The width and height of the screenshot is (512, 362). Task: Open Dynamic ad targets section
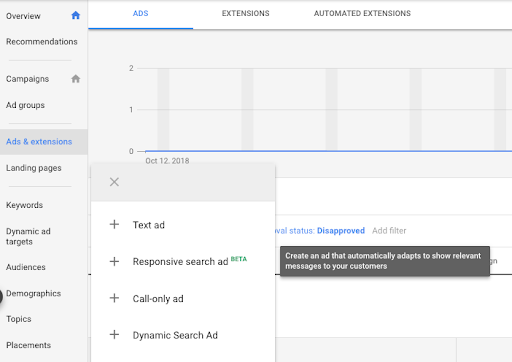(x=28, y=236)
